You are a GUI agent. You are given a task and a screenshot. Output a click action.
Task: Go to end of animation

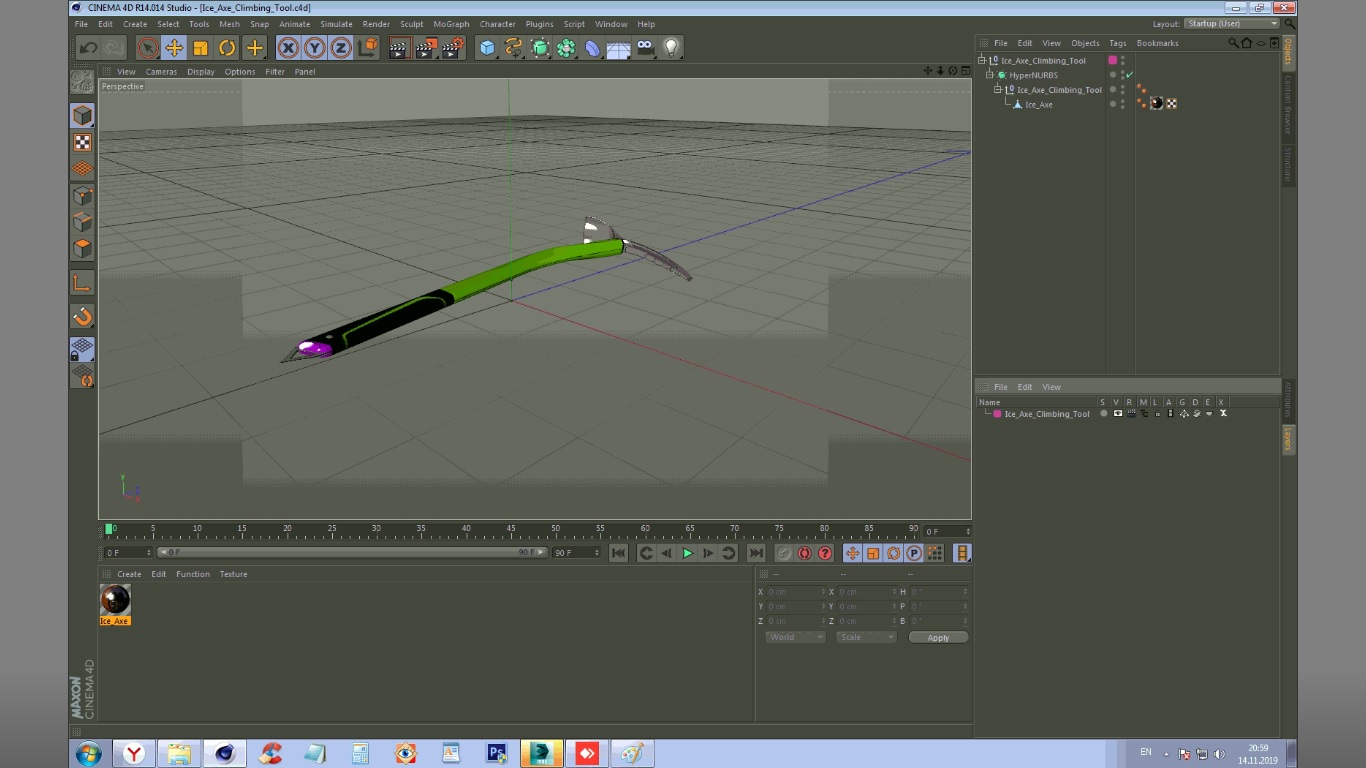(x=756, y=553)
